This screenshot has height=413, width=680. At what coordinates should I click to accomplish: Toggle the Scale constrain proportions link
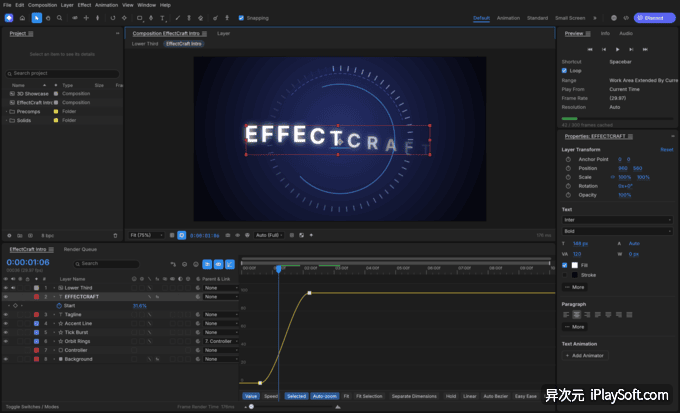click(x=613, y=177)
